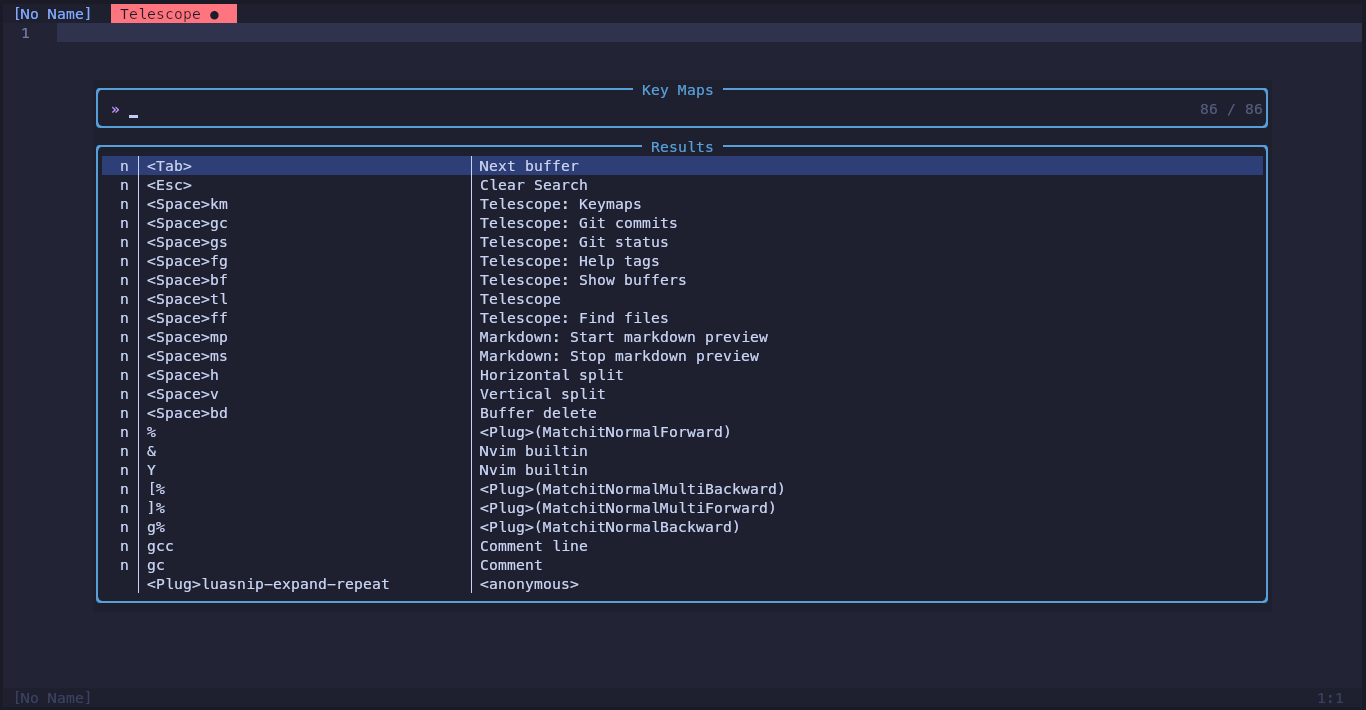Image resolution: width=1366 pixels, height=710 pixels.
Task: Select the Telescope tab
Action: click(173, 14)
